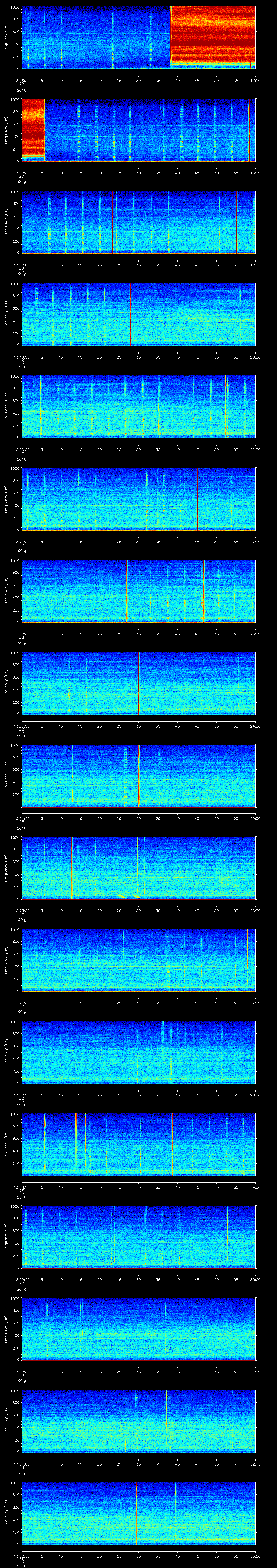Select the spectrogram panel starting at 13:26:00
The height and width of the screenshot is (1568, 277).
[x=139, y=960]
